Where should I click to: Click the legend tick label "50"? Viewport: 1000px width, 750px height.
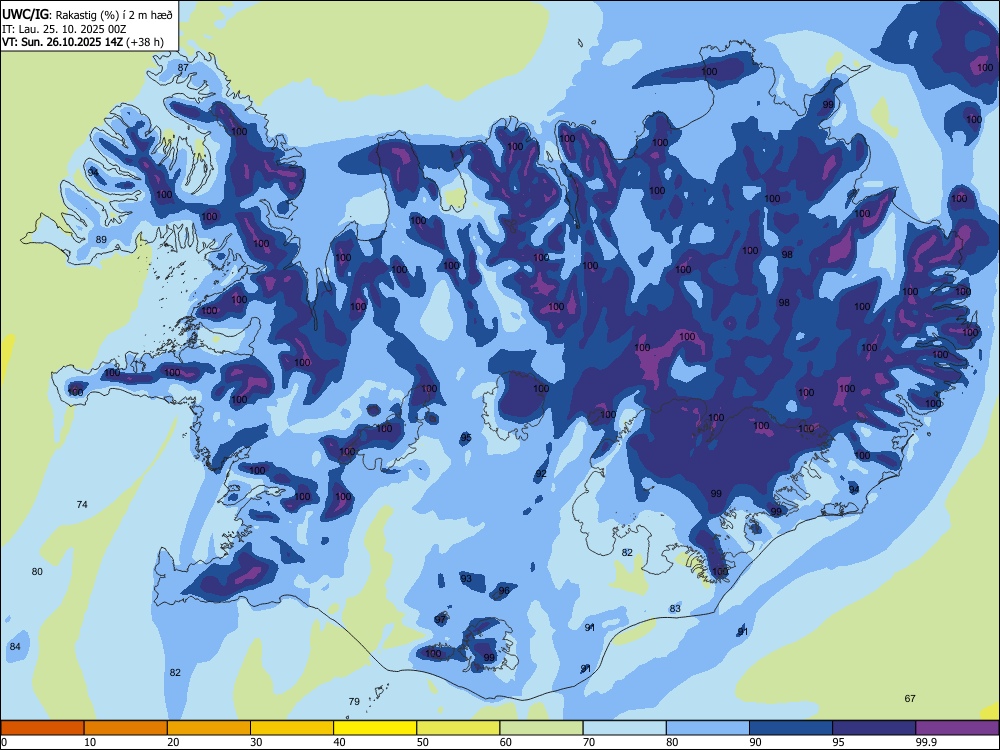(x=423, y=742)
